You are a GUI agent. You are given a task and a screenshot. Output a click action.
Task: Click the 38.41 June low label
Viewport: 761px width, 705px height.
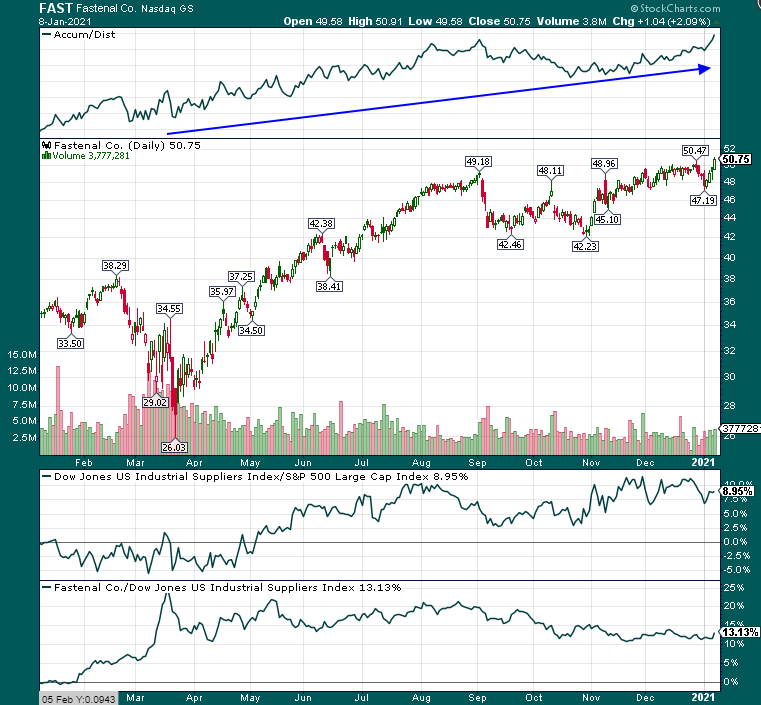(329, 286)
